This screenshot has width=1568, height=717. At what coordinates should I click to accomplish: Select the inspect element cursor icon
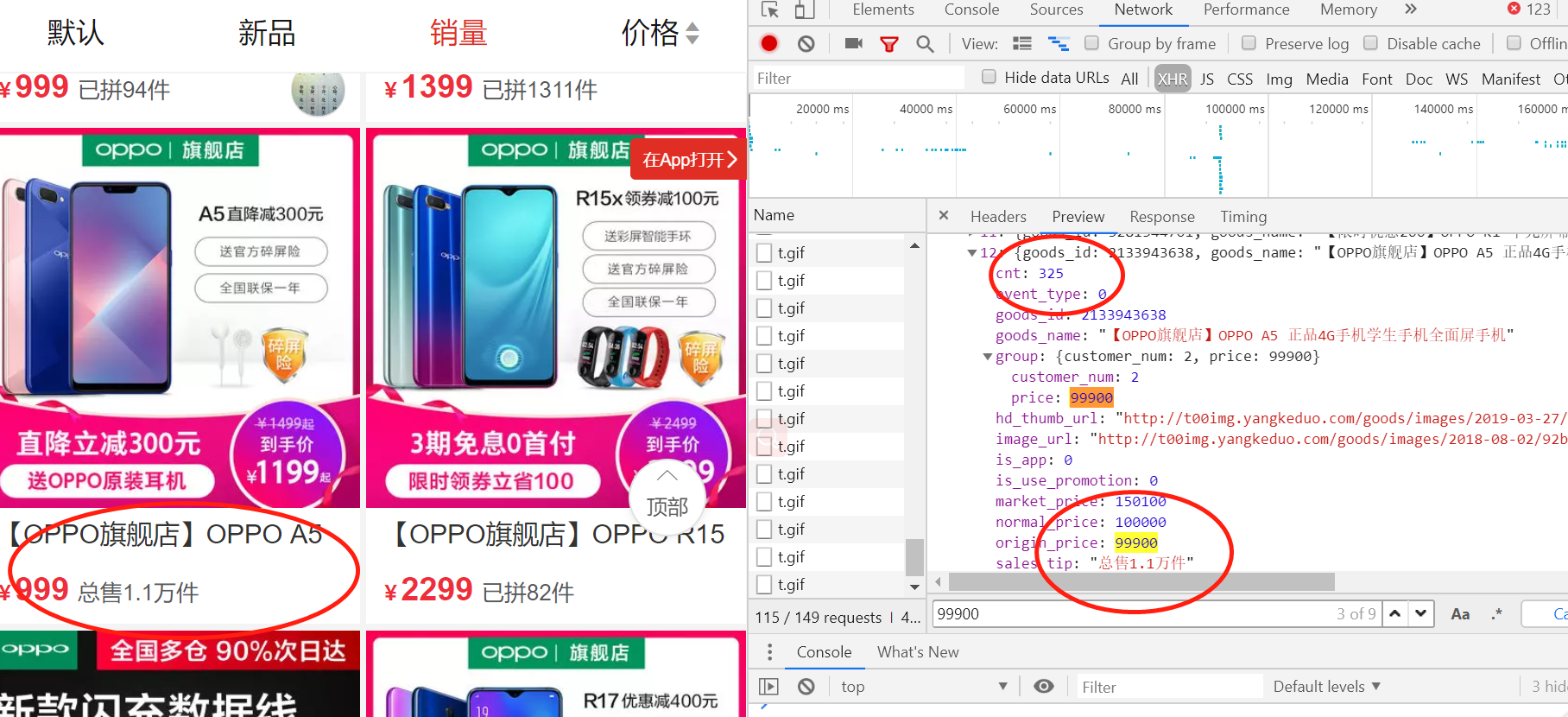point(770,10)
